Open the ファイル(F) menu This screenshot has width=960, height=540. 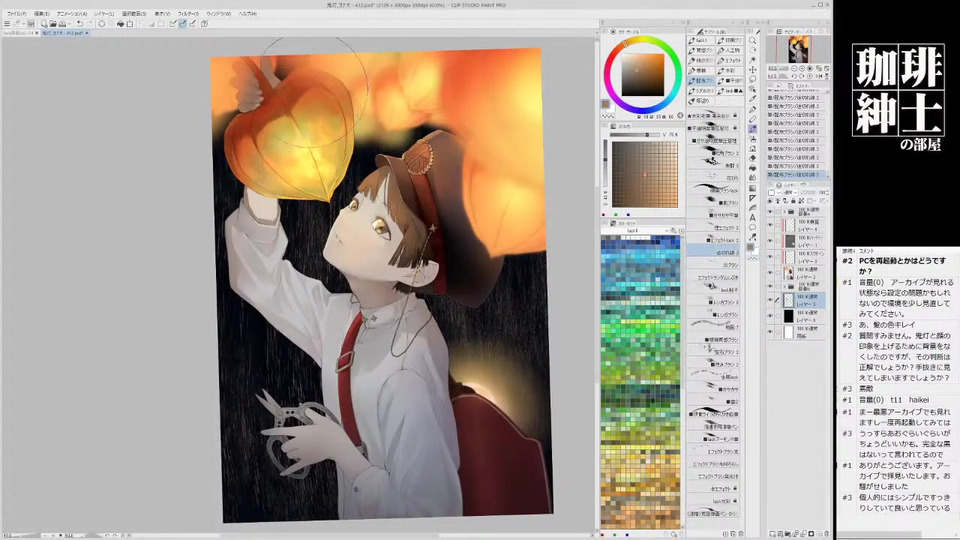pyautogui.click(x=17, y=13)
